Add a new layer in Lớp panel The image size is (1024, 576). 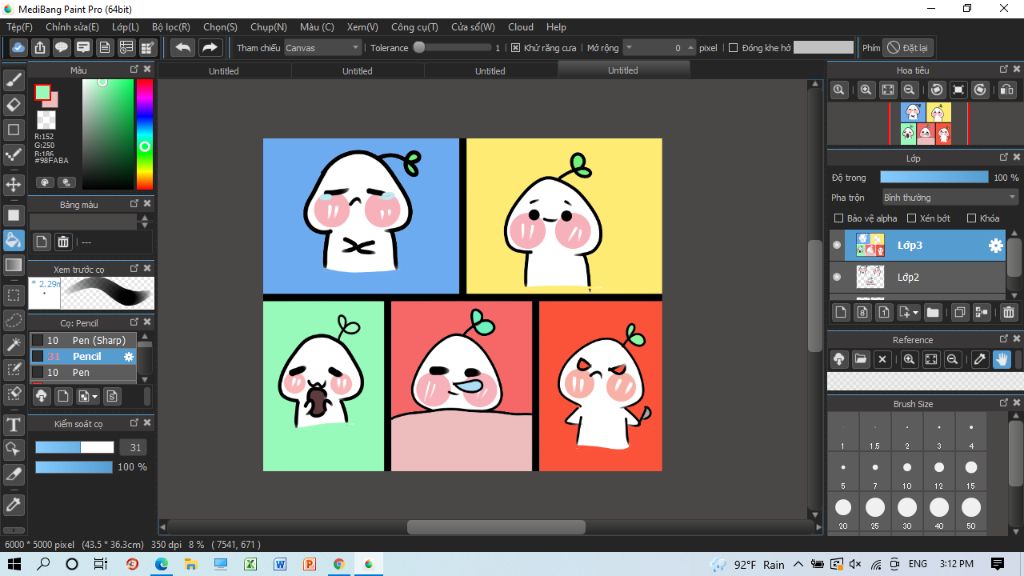tap(840, 312)
